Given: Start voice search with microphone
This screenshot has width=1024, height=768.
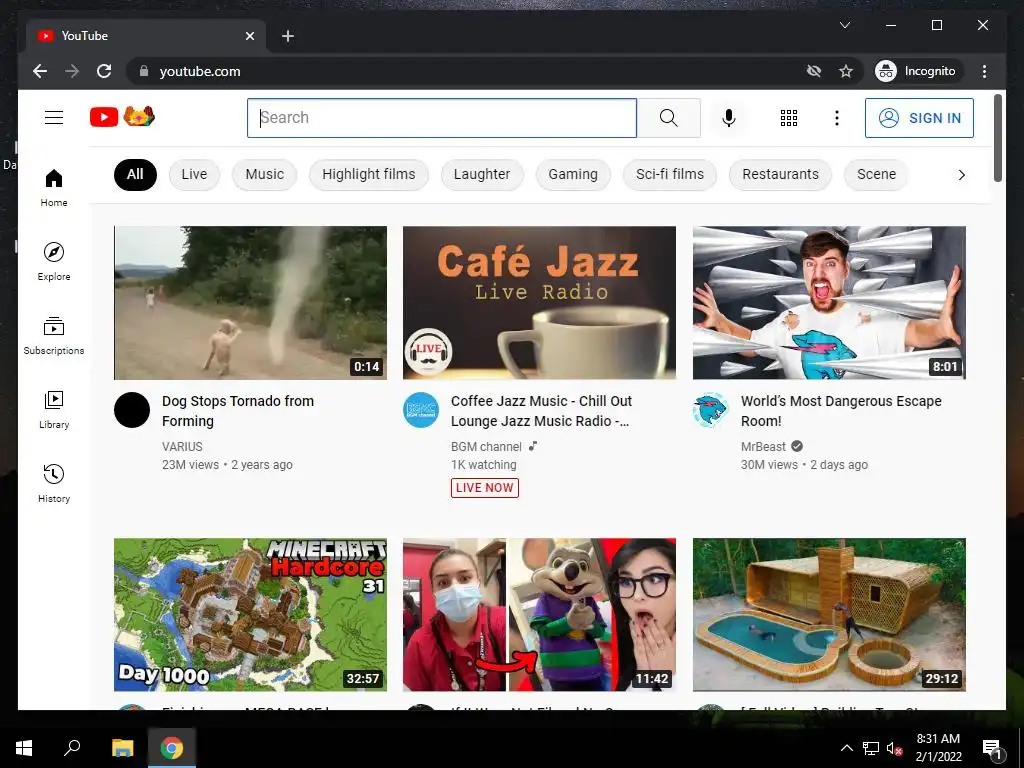Looking at the screenshot, I should 729,118.
